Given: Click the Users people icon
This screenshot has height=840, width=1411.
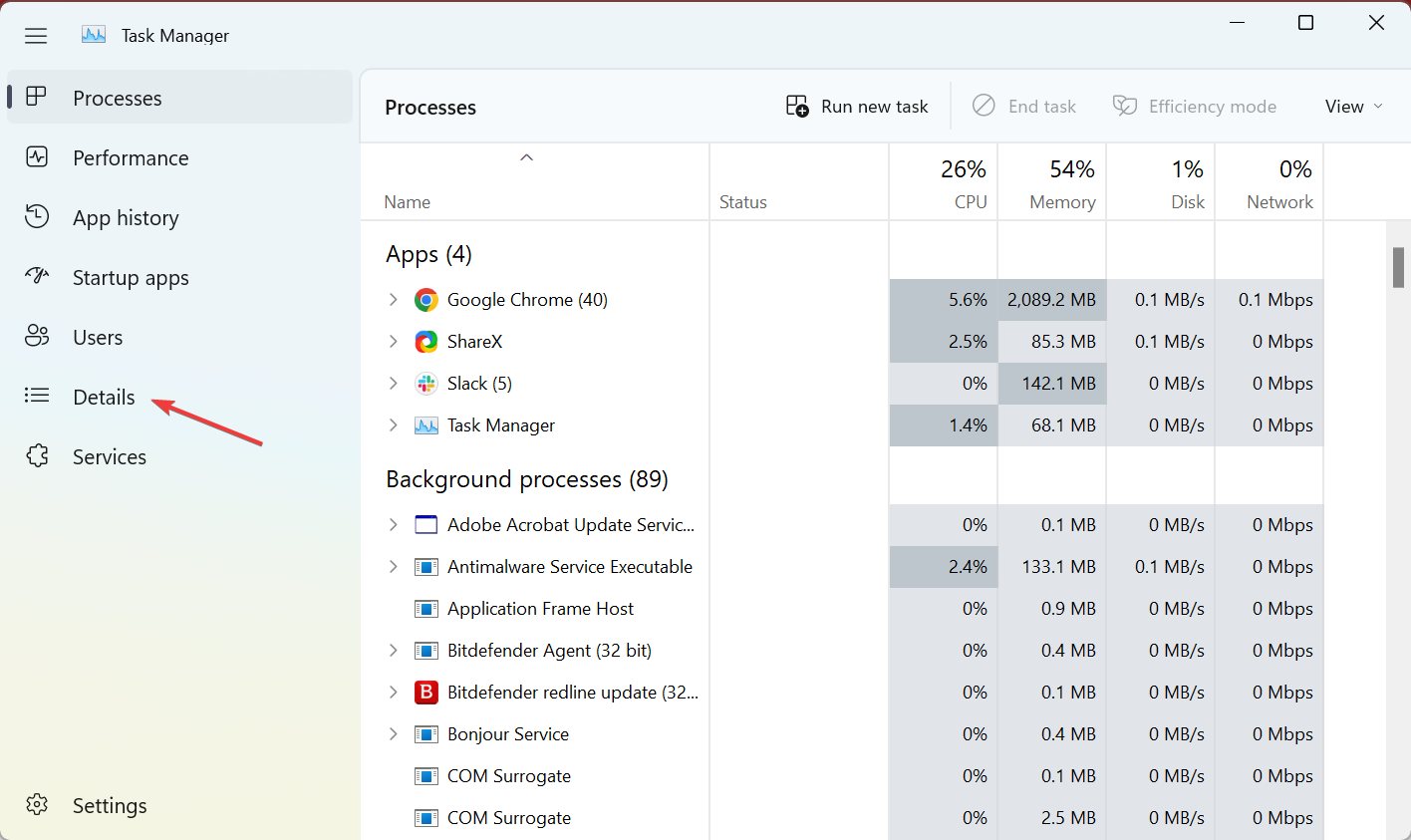Looking at the screenshot, I should point(37,336).
